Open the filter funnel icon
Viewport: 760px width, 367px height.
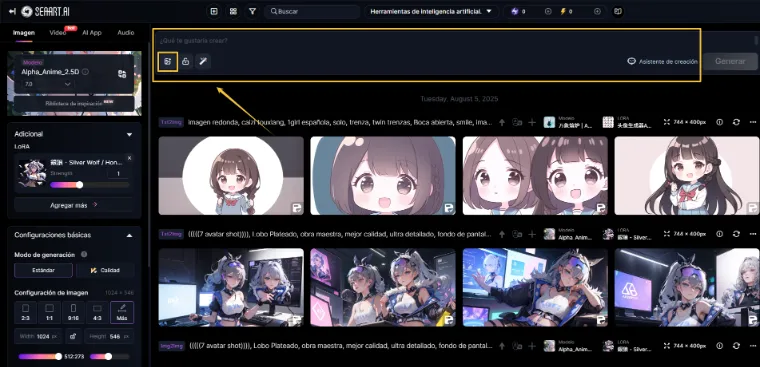pos(252,11)
